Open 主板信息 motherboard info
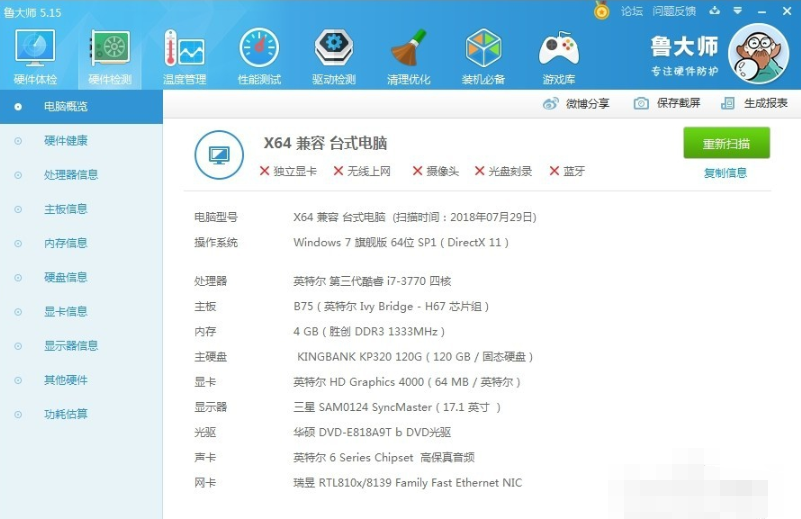The height and width of the screenshot is (519, 801). 66,209
